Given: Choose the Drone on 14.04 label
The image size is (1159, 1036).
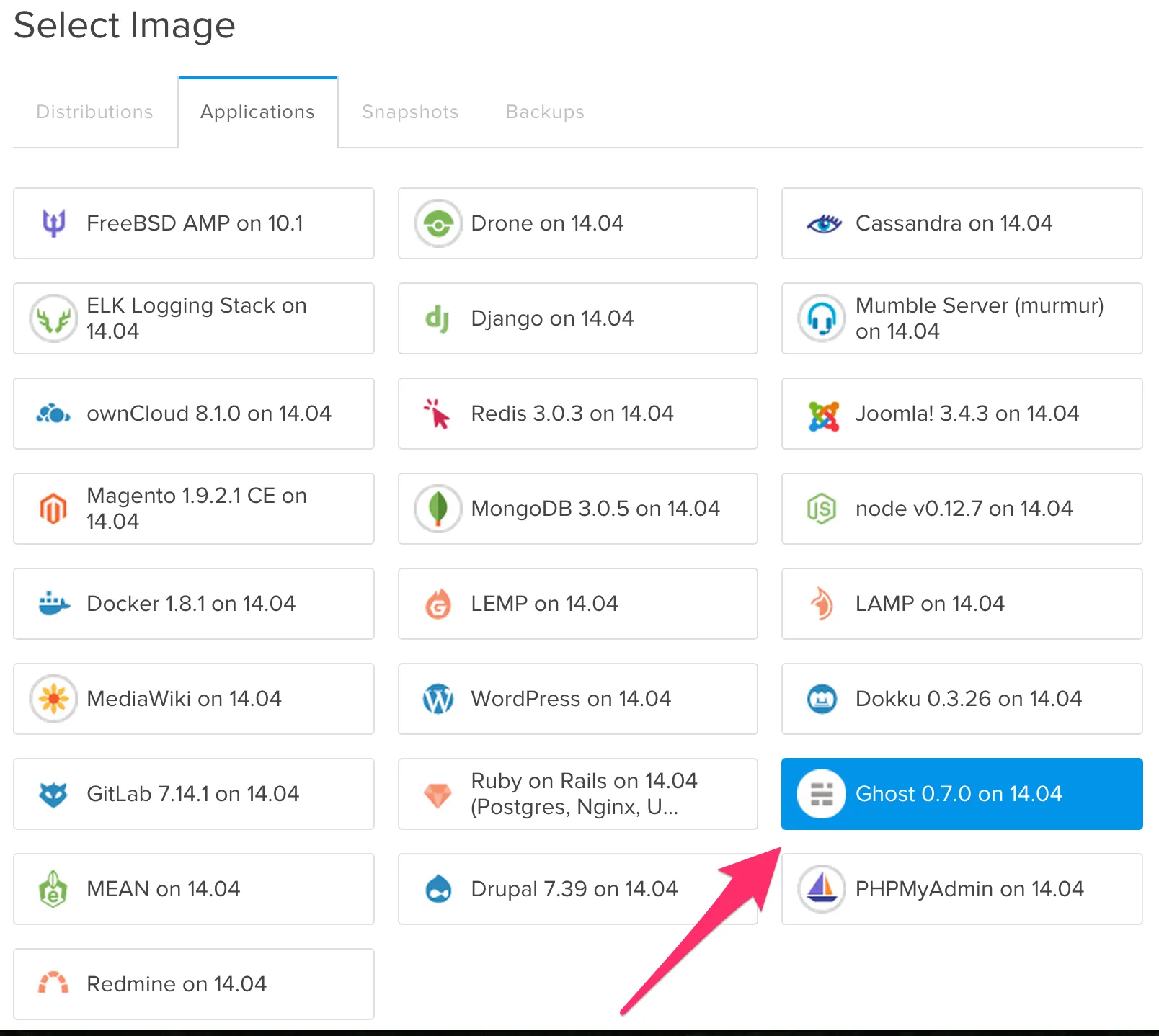Looking at the screenshot, I should (x=547, y=223).
